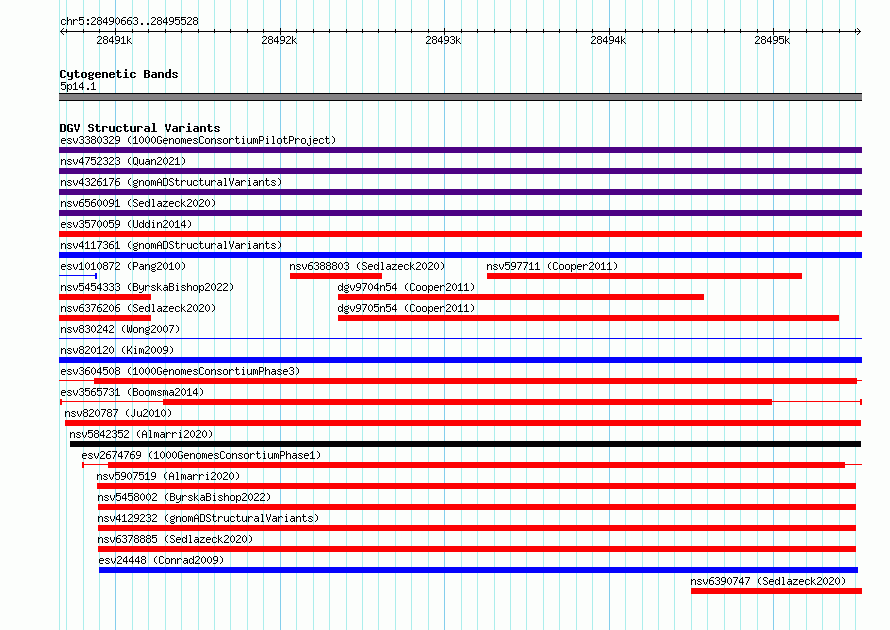Click the Cytogenetic Bands track title

click(119, 74)
